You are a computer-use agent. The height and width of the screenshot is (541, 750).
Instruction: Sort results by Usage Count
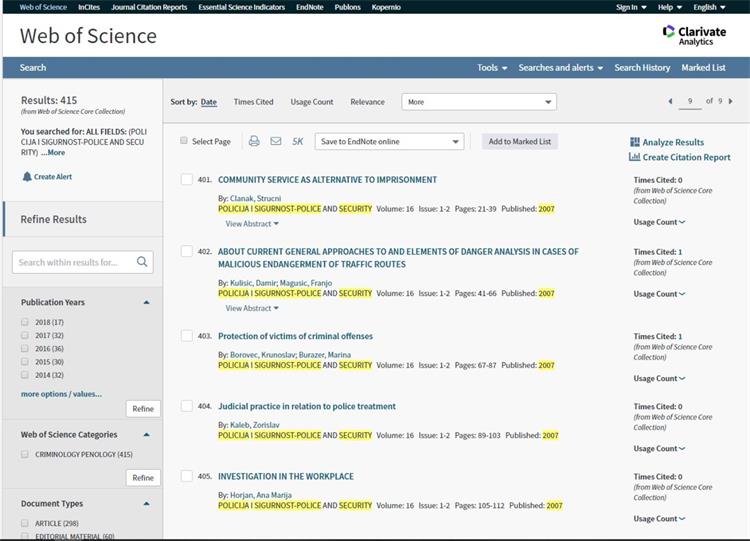tap(312, 102)
